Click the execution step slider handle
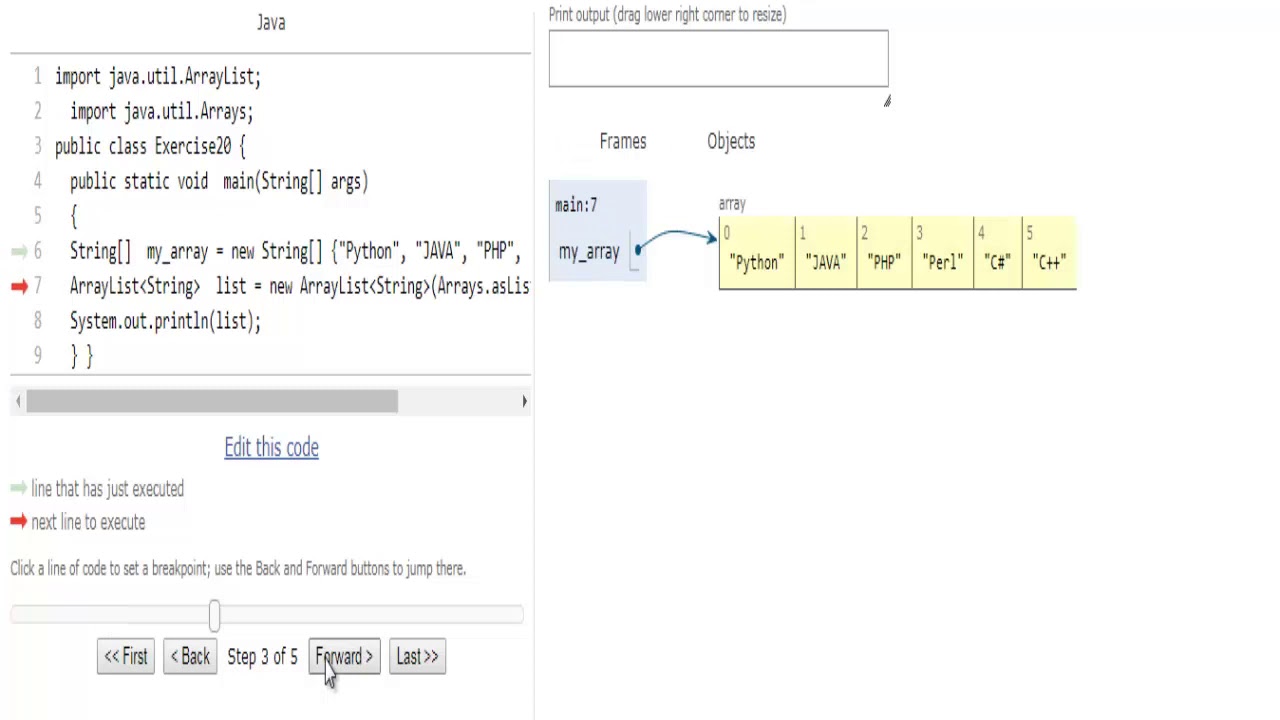This screenshot has height=720, width=1280. click(x=214, y=615)
